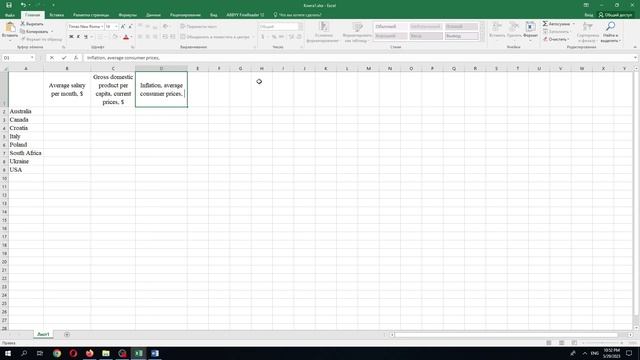Open the font size dropdown
Screen dimensions: 640x360
click(116, 27)
